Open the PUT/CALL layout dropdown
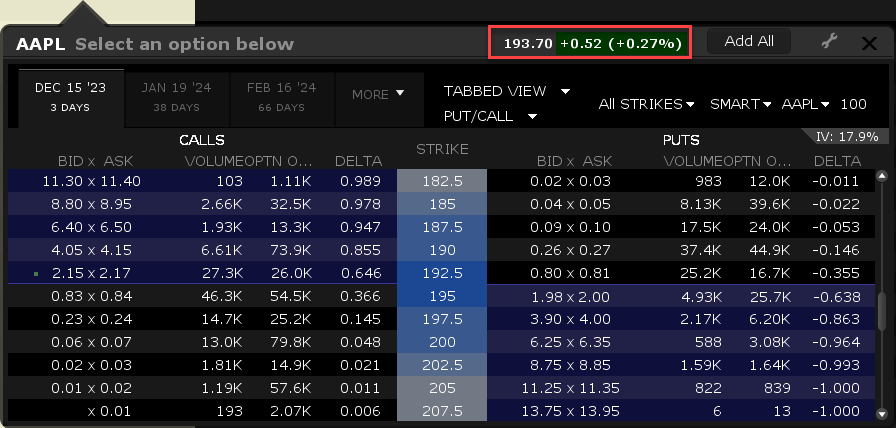The image size is (896, 428). click(490, 117)
